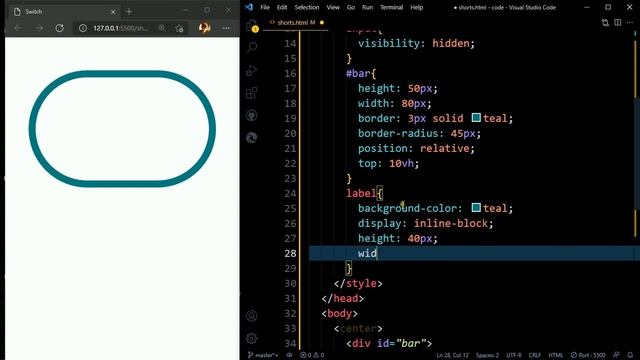This screenshot has width=640, height=360.
Task: Click the add to favorites star icon
Action: 179,28
